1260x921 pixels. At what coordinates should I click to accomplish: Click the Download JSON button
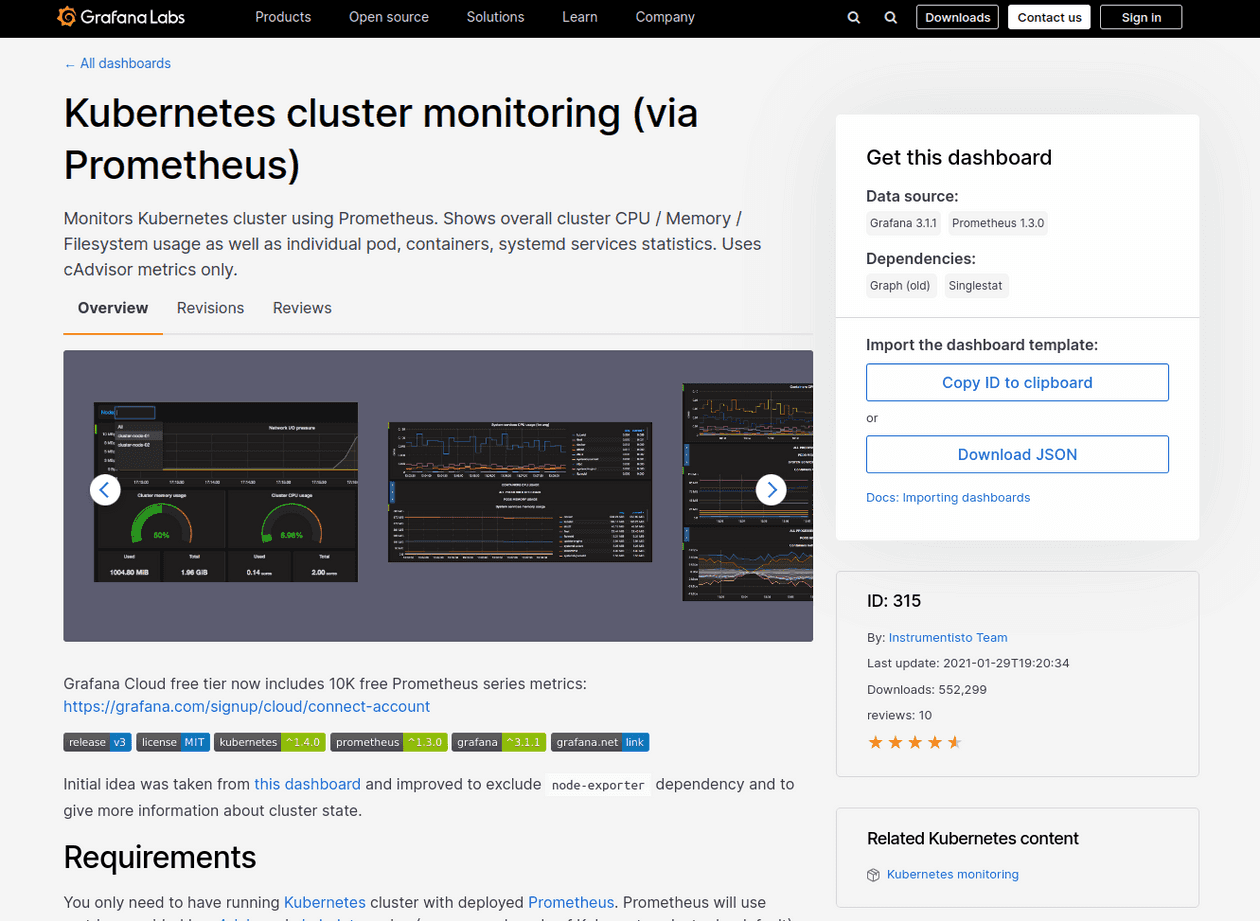1017,454
